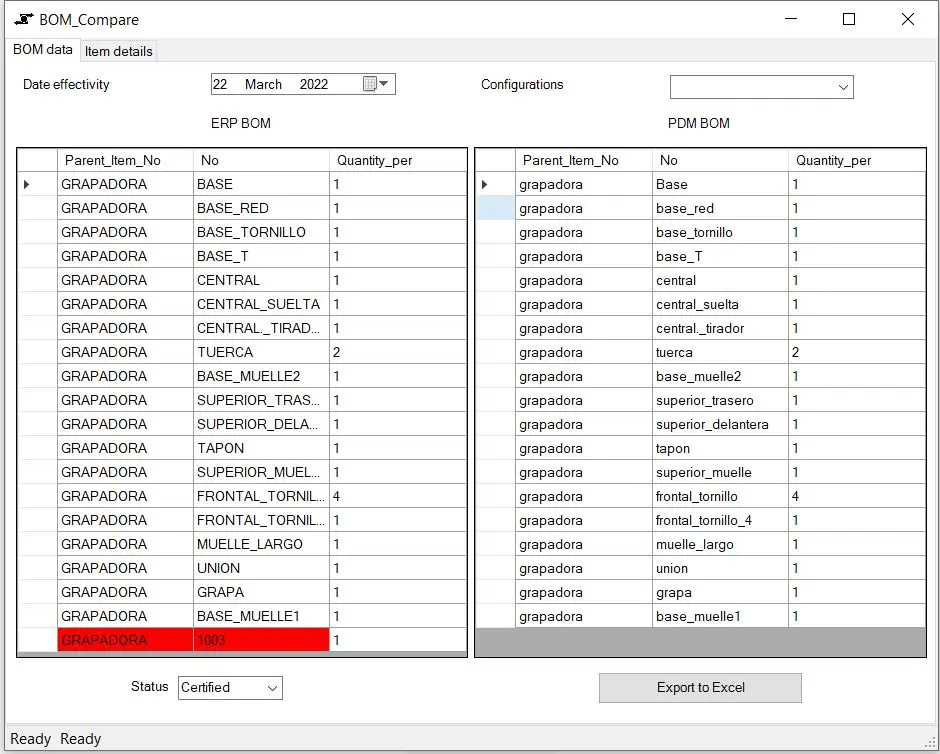
Task: Open the Configurations dropdown
Action: click(x=843, y=87)
